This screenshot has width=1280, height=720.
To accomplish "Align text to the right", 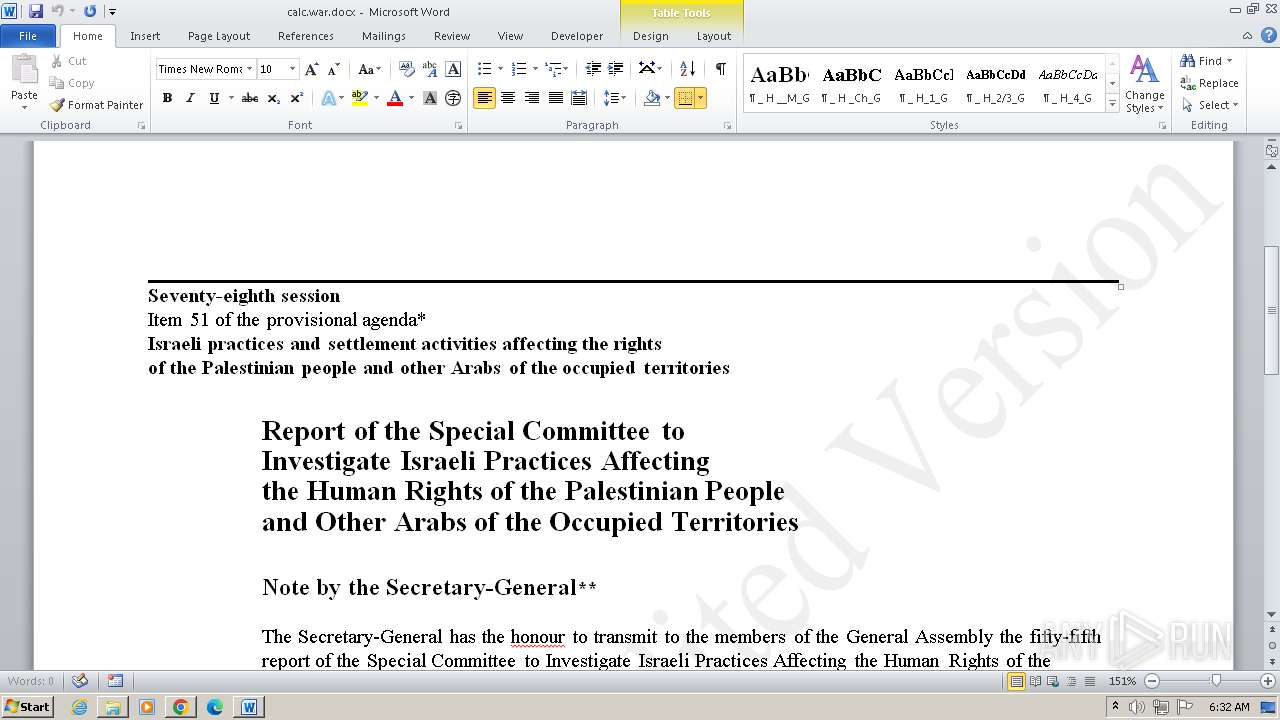I will point(532,98).
